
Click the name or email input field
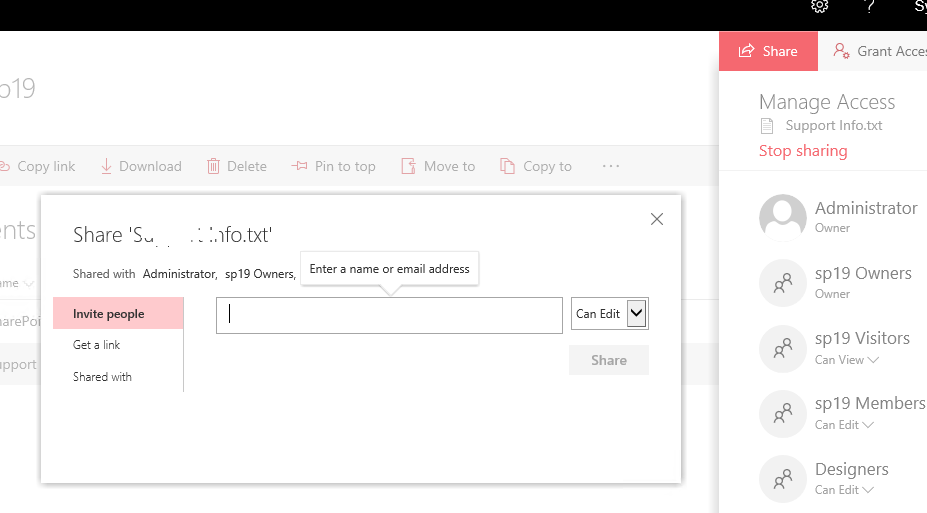(389, 314)
